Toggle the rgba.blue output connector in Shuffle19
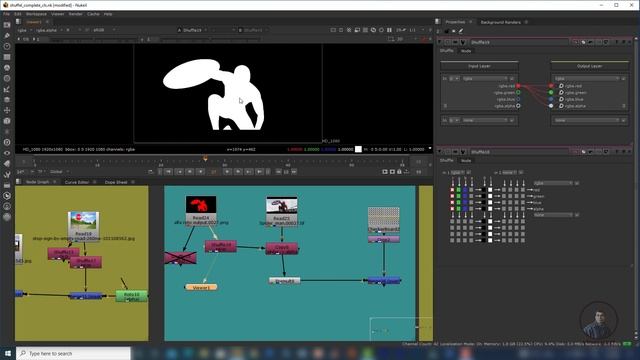The height and width of the screenshot is (360, 640). click(551, 99)
